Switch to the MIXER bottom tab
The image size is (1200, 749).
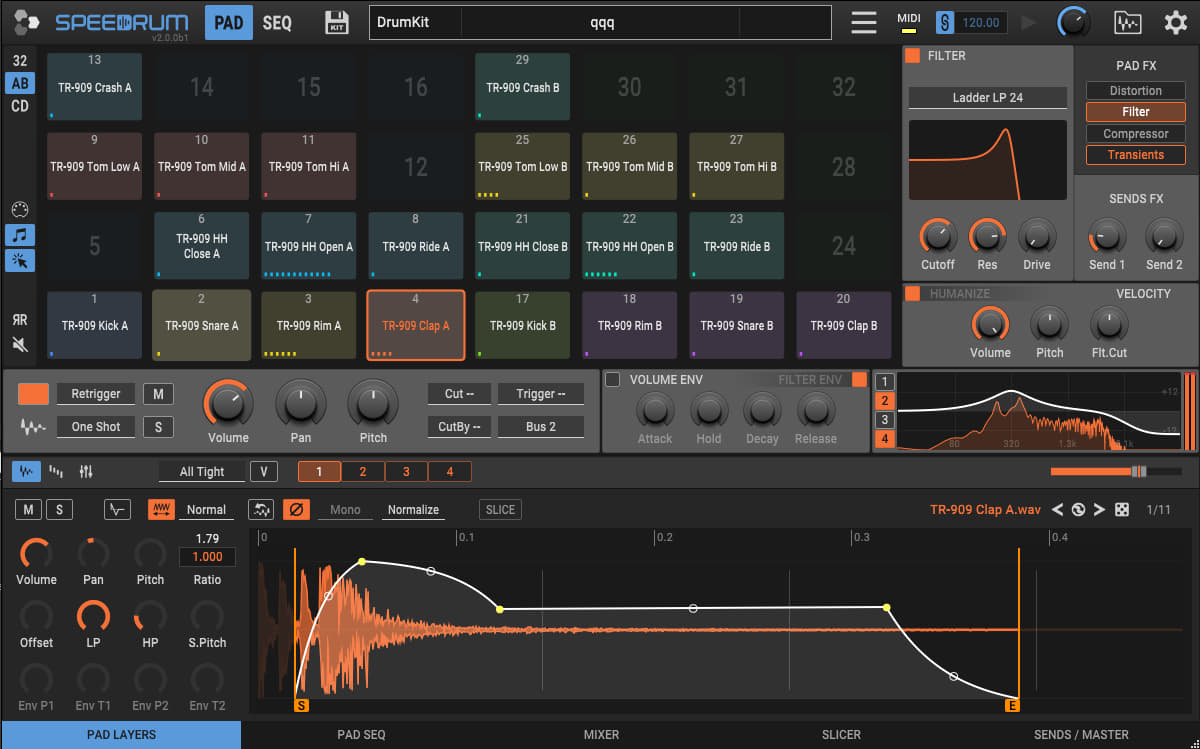(x=601, y=735)
